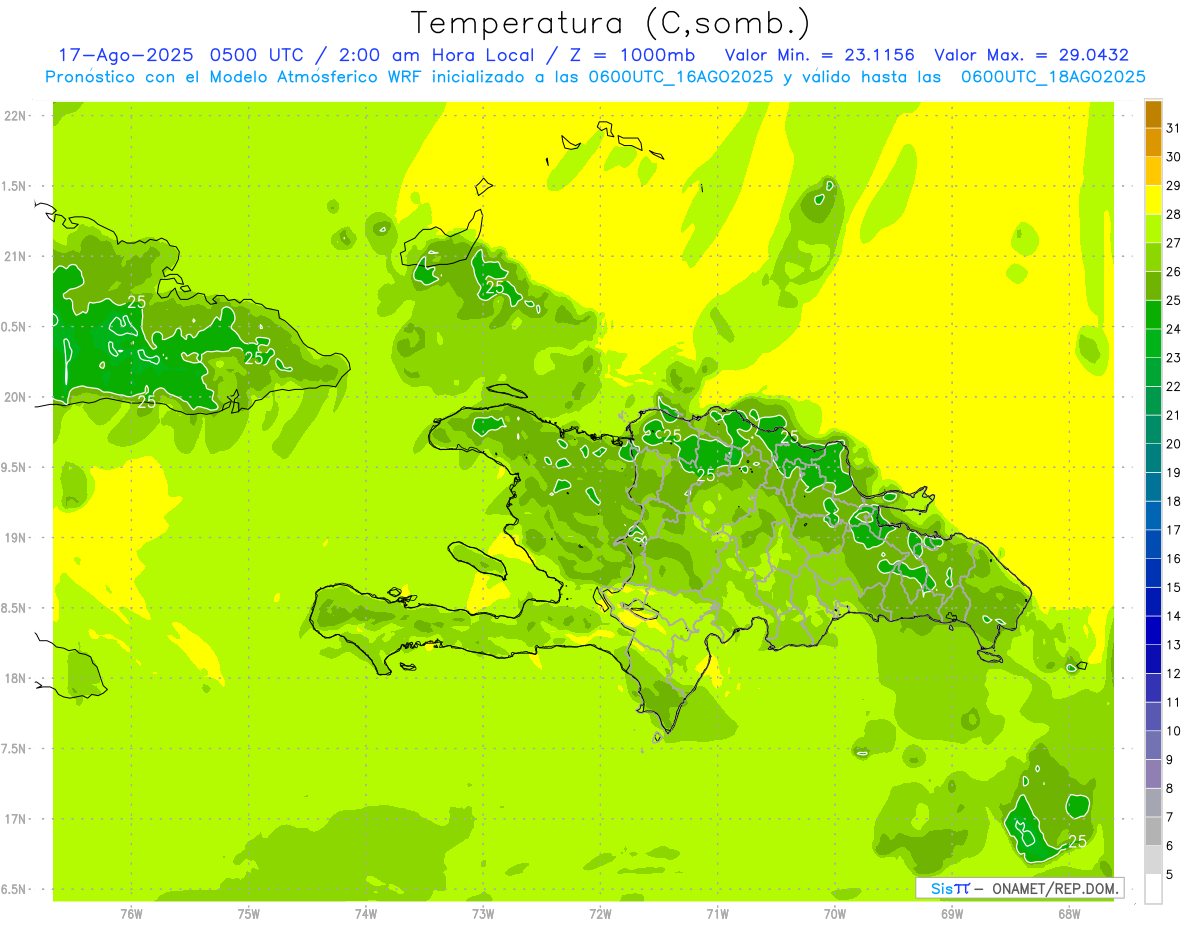Click the '71W' longitude label
The image size is (1200, 927).
[717, 914]
